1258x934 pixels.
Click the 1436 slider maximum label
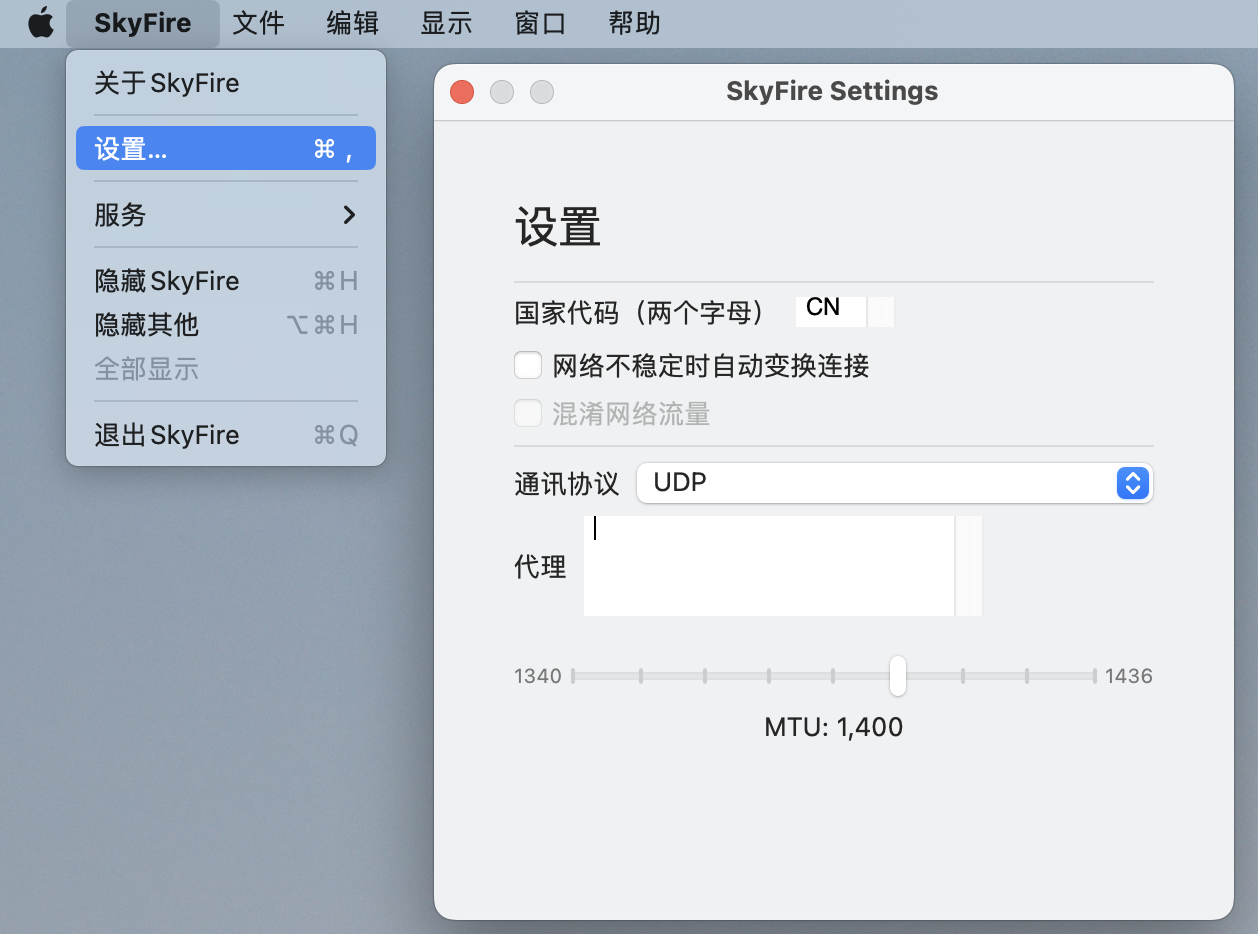click(x=1129, y=676)
